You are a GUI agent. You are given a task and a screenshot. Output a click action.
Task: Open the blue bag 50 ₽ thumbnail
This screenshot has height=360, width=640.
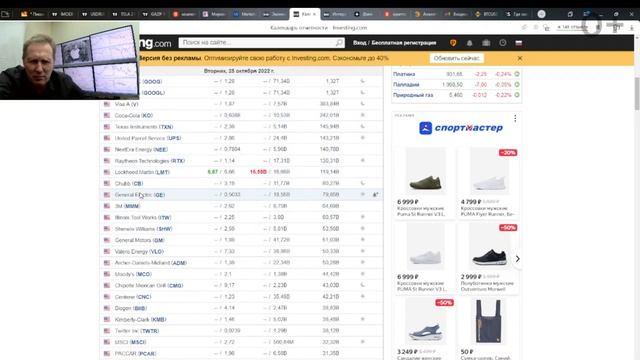pos(488,322)
